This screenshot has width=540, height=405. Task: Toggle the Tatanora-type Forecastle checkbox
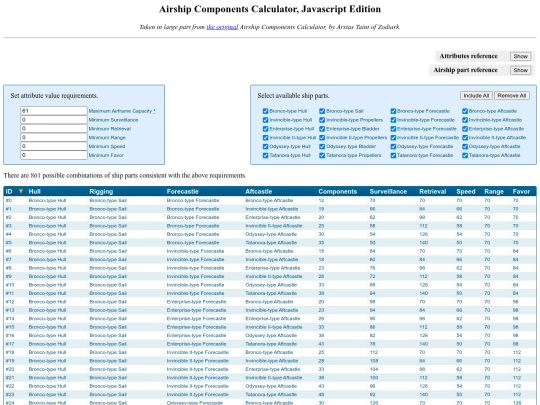393,155
